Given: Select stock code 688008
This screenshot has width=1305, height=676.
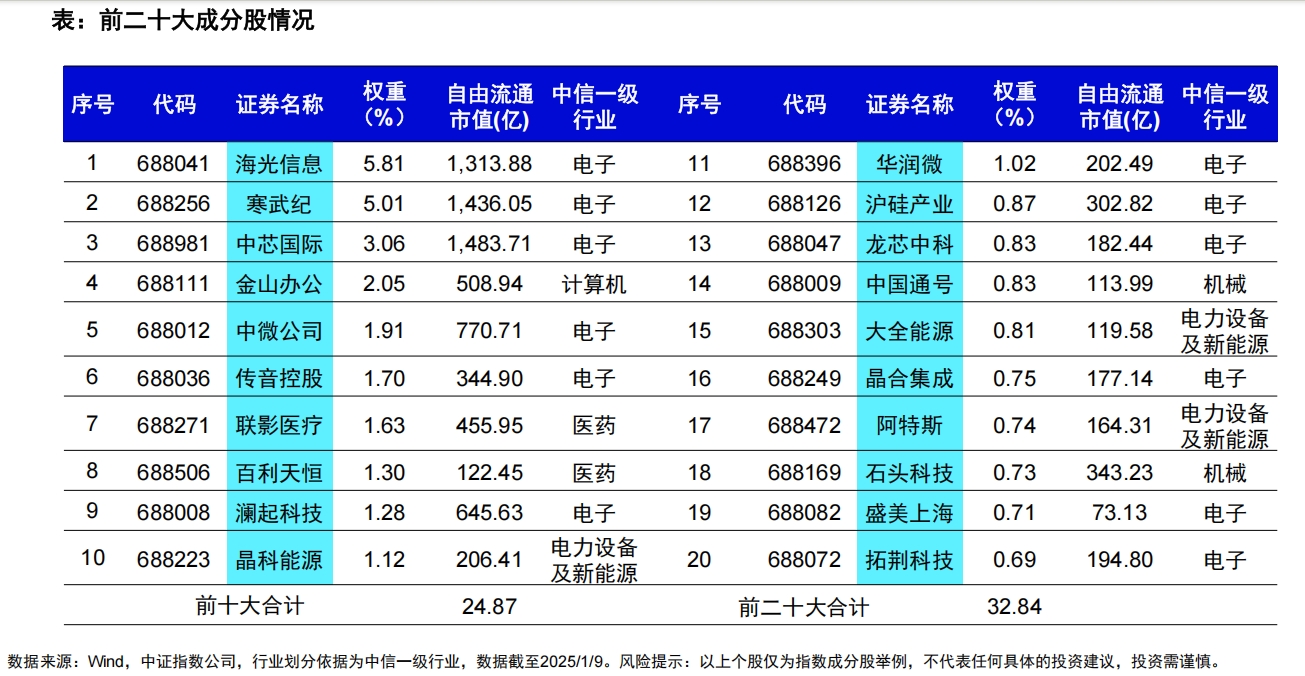Looking at the screenshot, I should pos(174,513).
